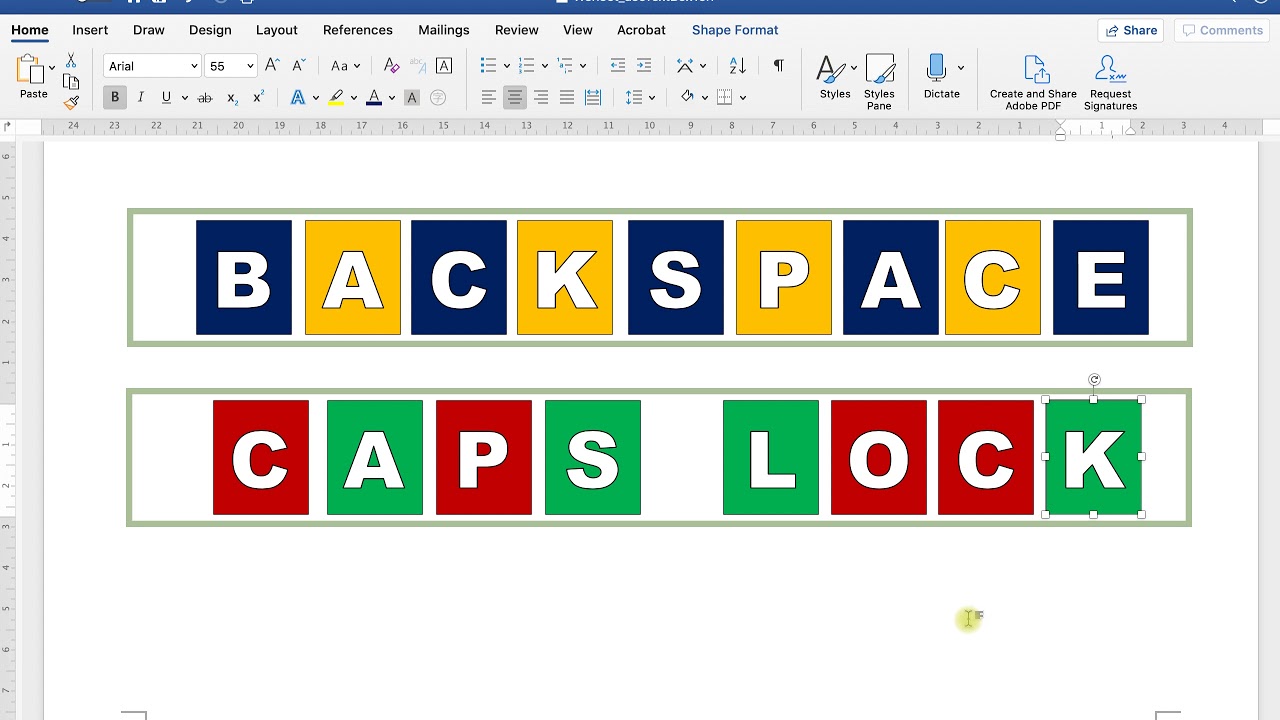The image size is (1280, 720).
Task: Cut selection with the scissors icon
Action: 71,62
